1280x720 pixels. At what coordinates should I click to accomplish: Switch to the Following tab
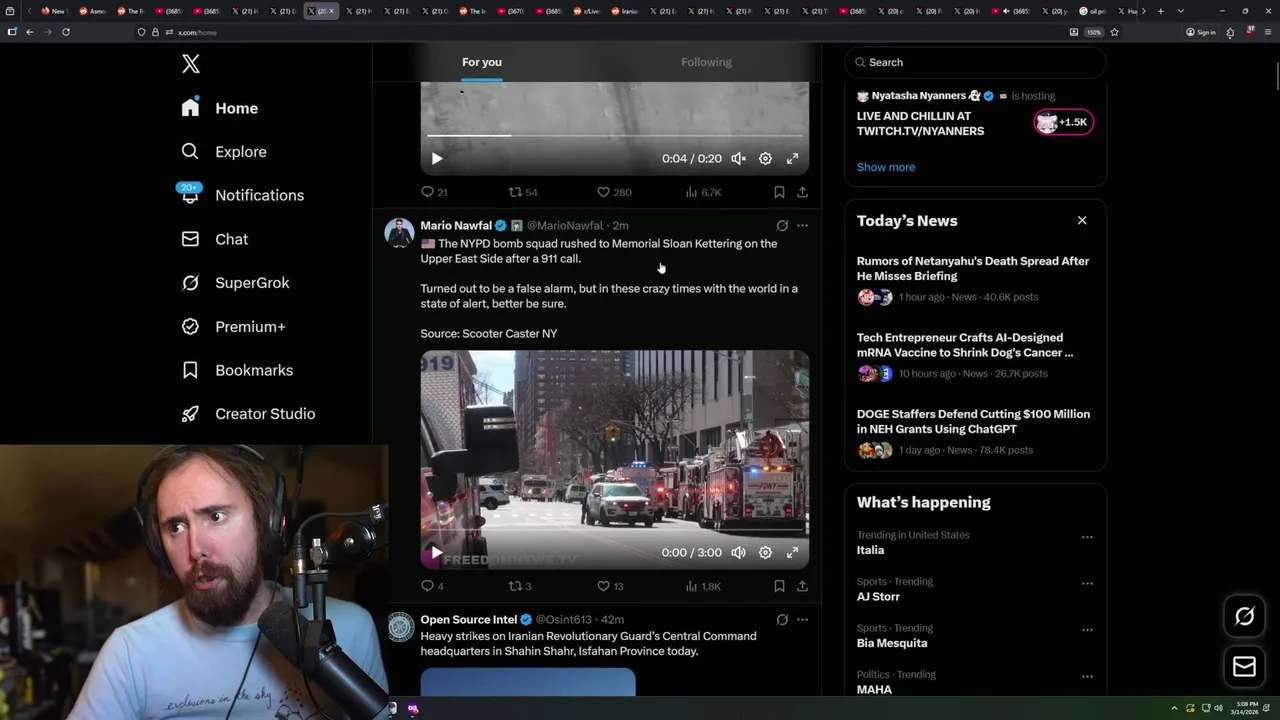707,62
